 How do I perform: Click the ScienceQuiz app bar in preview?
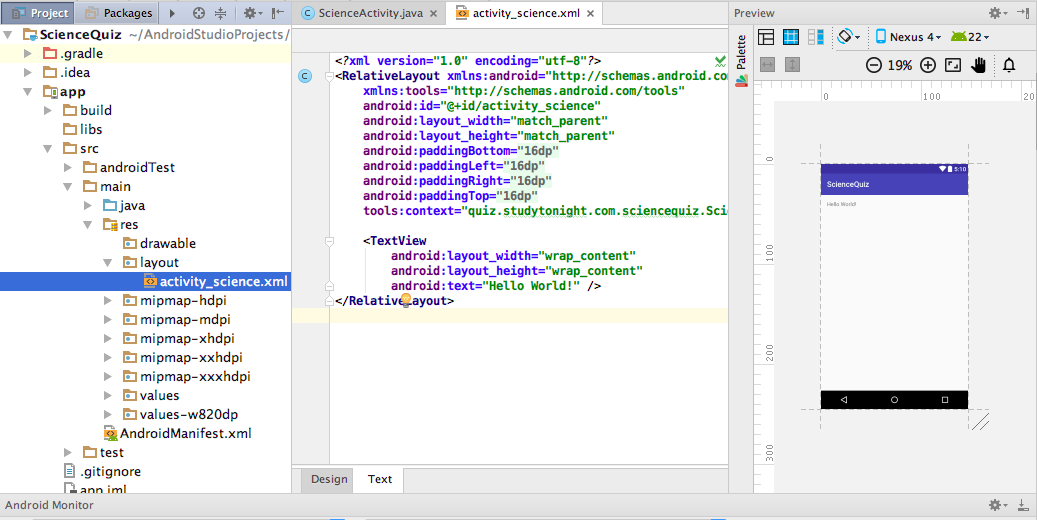pos(894,184)
